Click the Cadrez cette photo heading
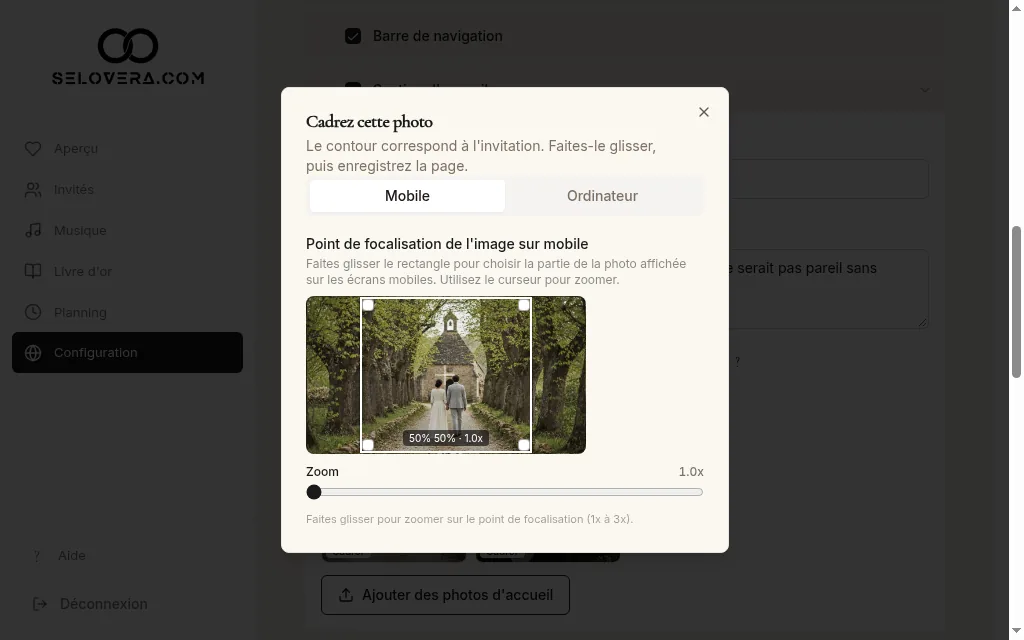 370,122
